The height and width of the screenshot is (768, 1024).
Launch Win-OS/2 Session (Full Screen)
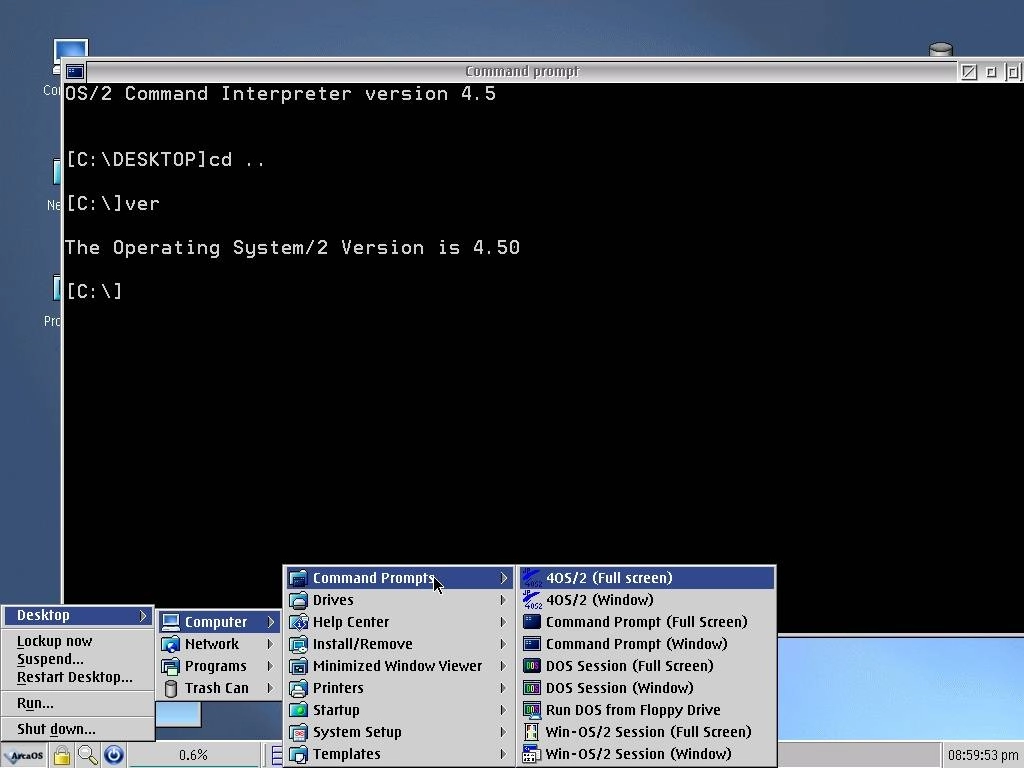coord(647,732)
